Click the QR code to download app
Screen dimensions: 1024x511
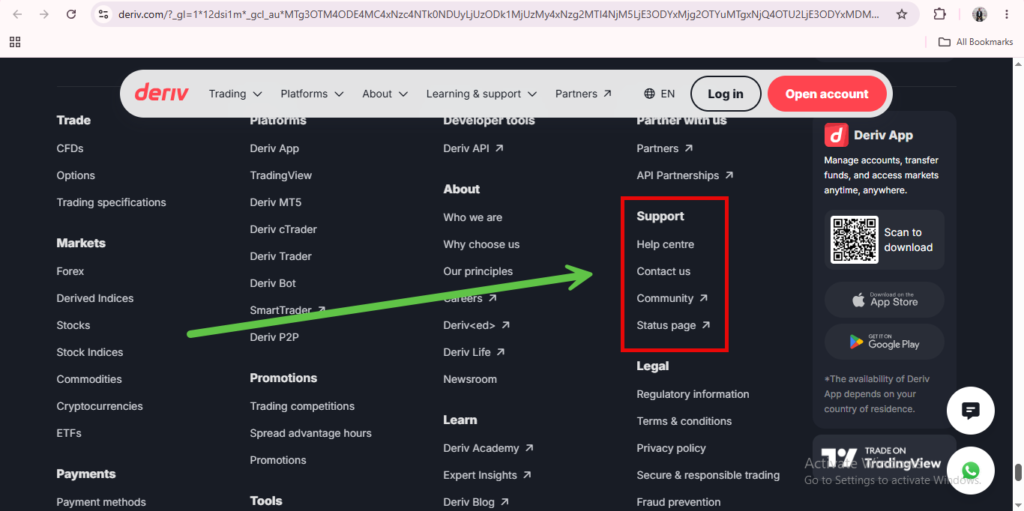(x=854, y=240)
